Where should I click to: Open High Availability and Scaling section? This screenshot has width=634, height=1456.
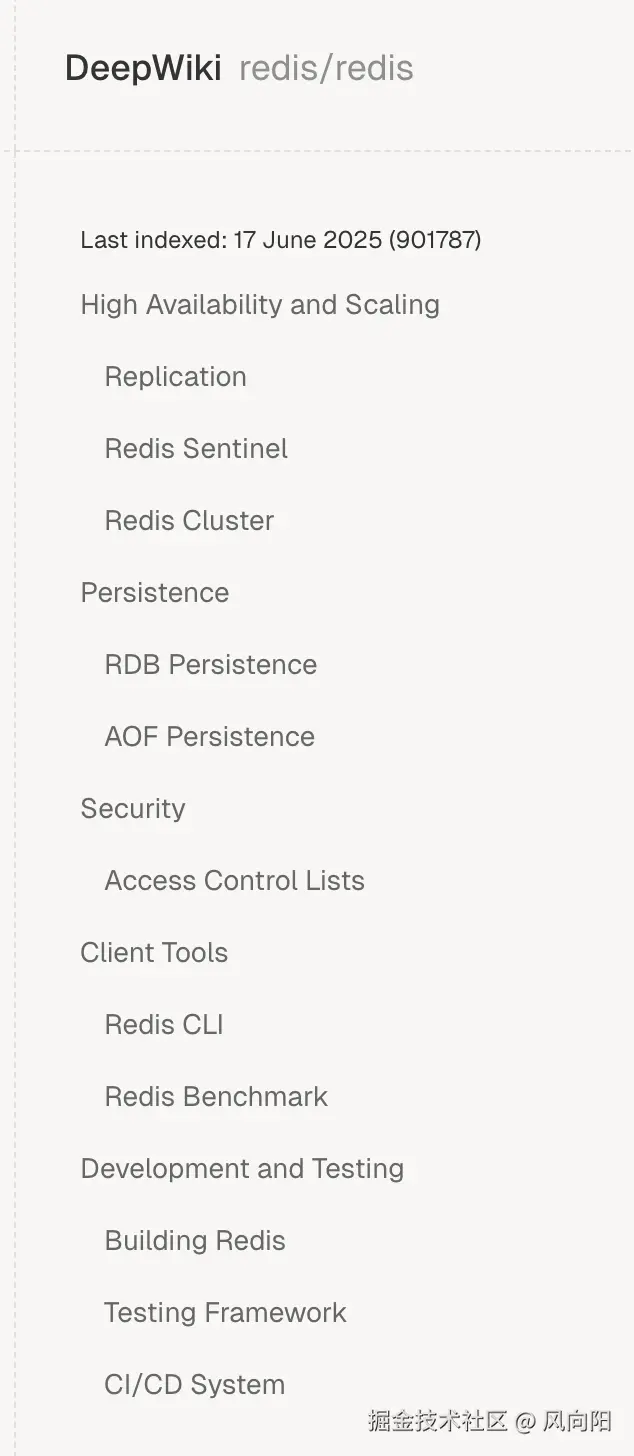260,304
